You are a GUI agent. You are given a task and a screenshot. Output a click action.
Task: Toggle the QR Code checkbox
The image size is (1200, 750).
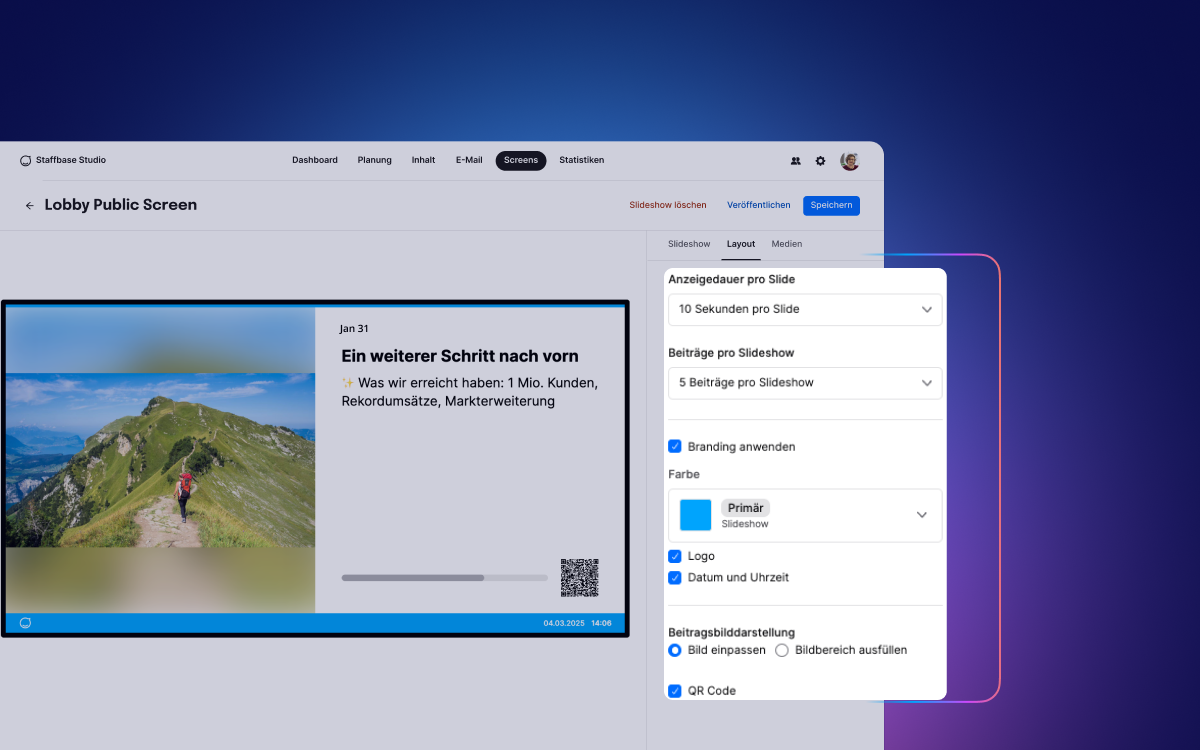point(675,691)
